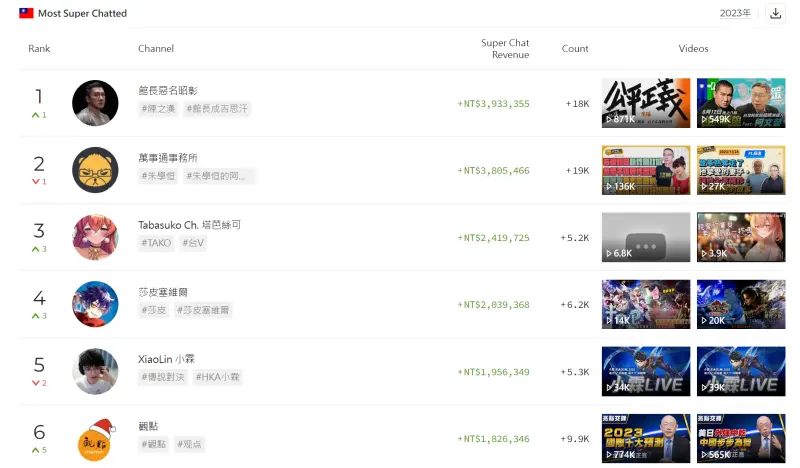800x468 pixels.
Task: Select the #TAKO tag
Action: click(156, 243)
